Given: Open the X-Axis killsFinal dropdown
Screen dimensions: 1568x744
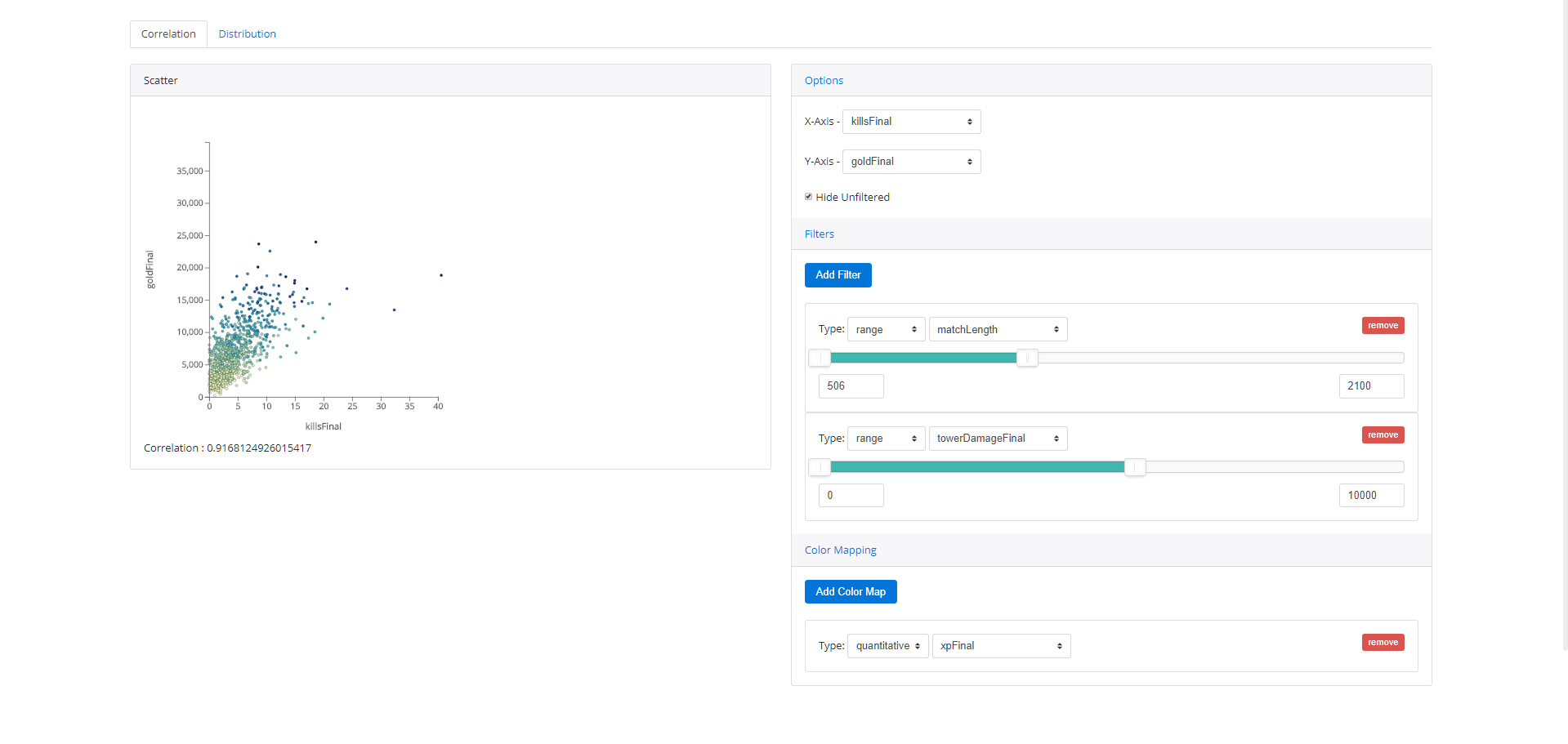Looking at the screenshot, I should (911, 122).
